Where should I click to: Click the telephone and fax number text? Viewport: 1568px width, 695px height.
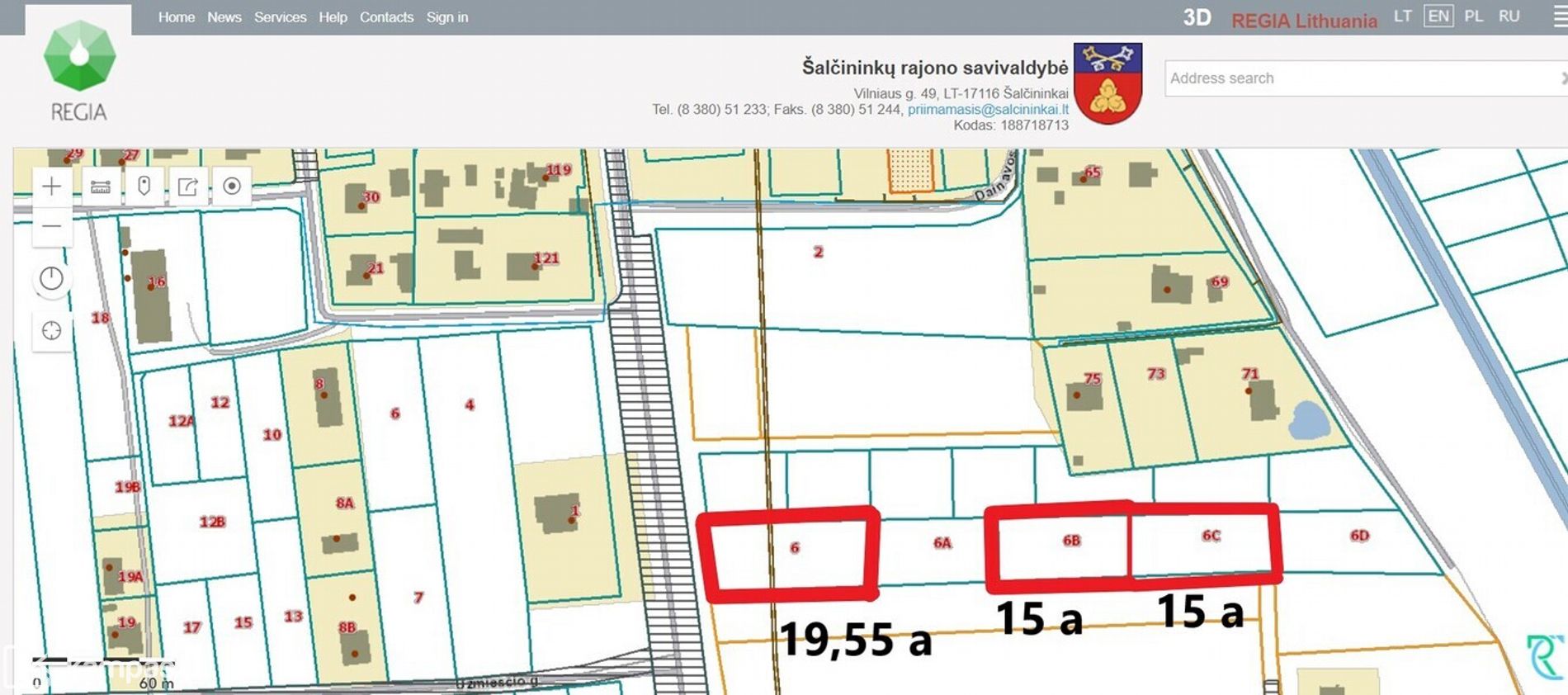pos(777,109)
